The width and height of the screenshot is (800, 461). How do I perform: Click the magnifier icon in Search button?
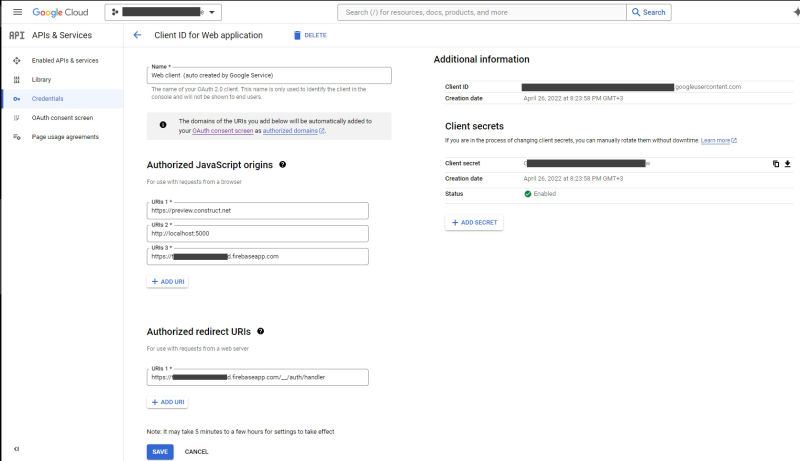click(636, 12)
